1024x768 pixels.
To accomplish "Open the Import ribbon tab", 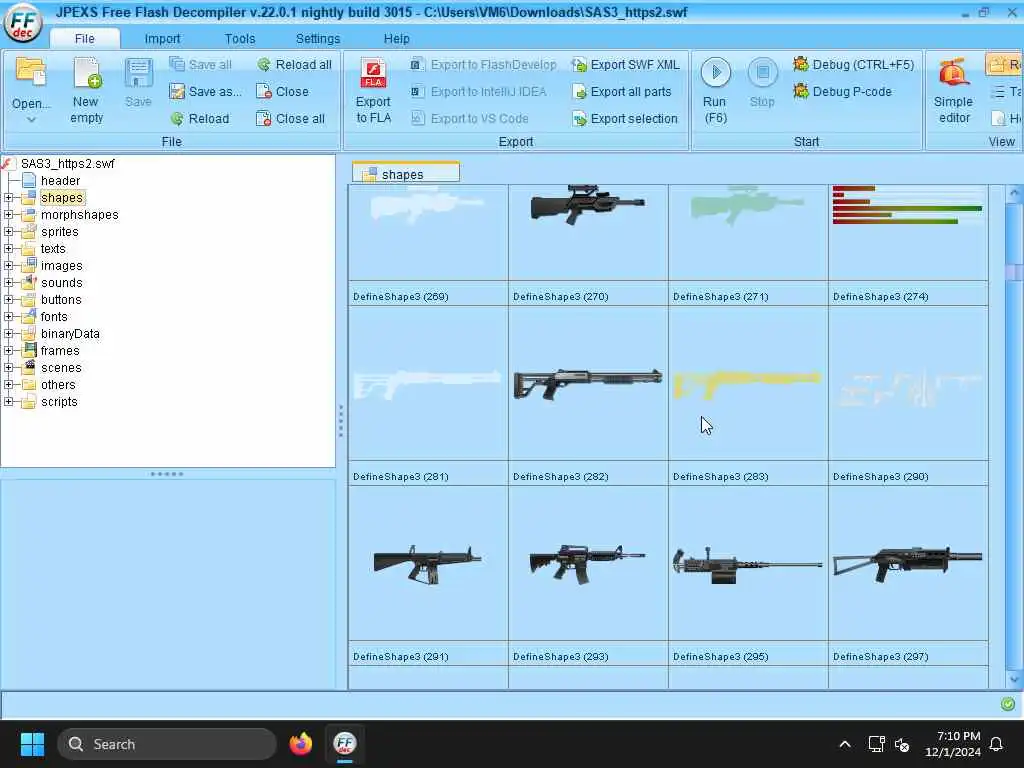I will pyautogui.click(x=162, y=39).
